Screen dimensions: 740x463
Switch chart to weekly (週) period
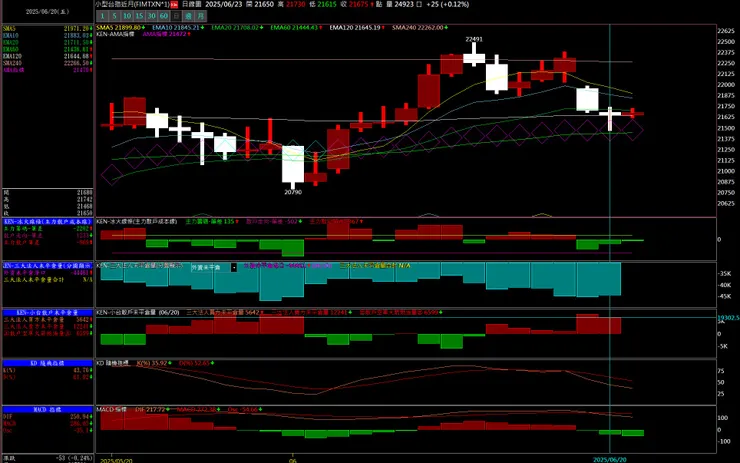pyautogui.click(x=188, y=16)
